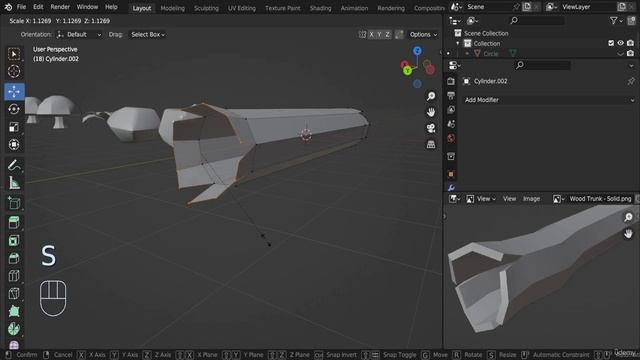The image size is (640, 360).
Task: Disable Circle object render camera icon
Action: point(630,53)
